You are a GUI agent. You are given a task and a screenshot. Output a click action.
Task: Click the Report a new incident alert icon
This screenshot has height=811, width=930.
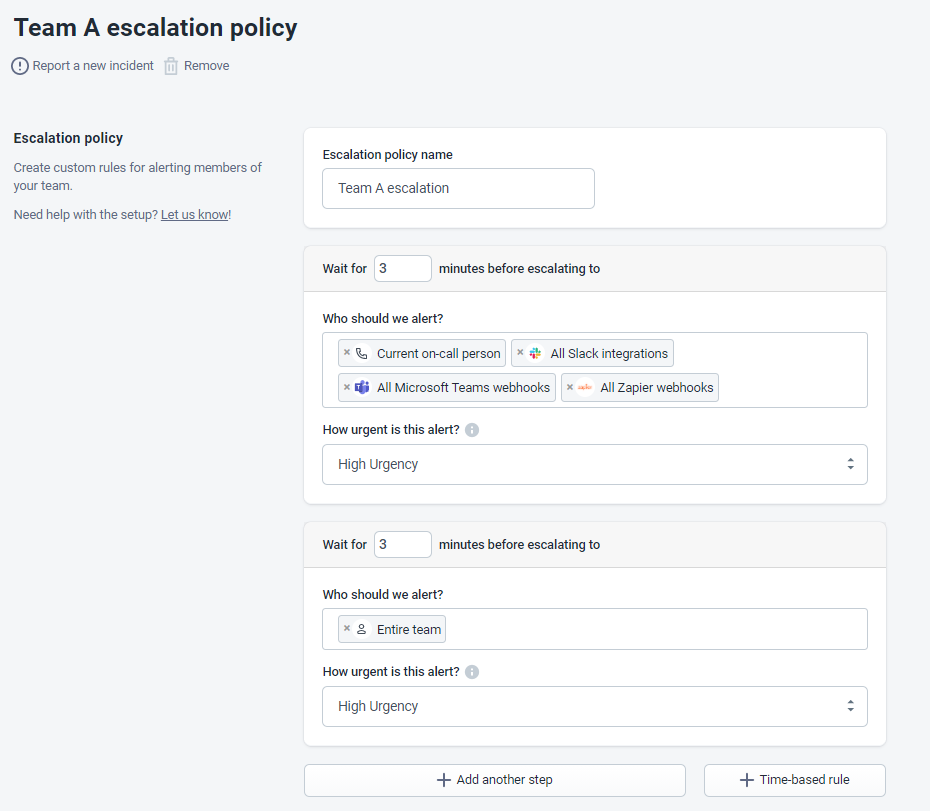point(20,66)
